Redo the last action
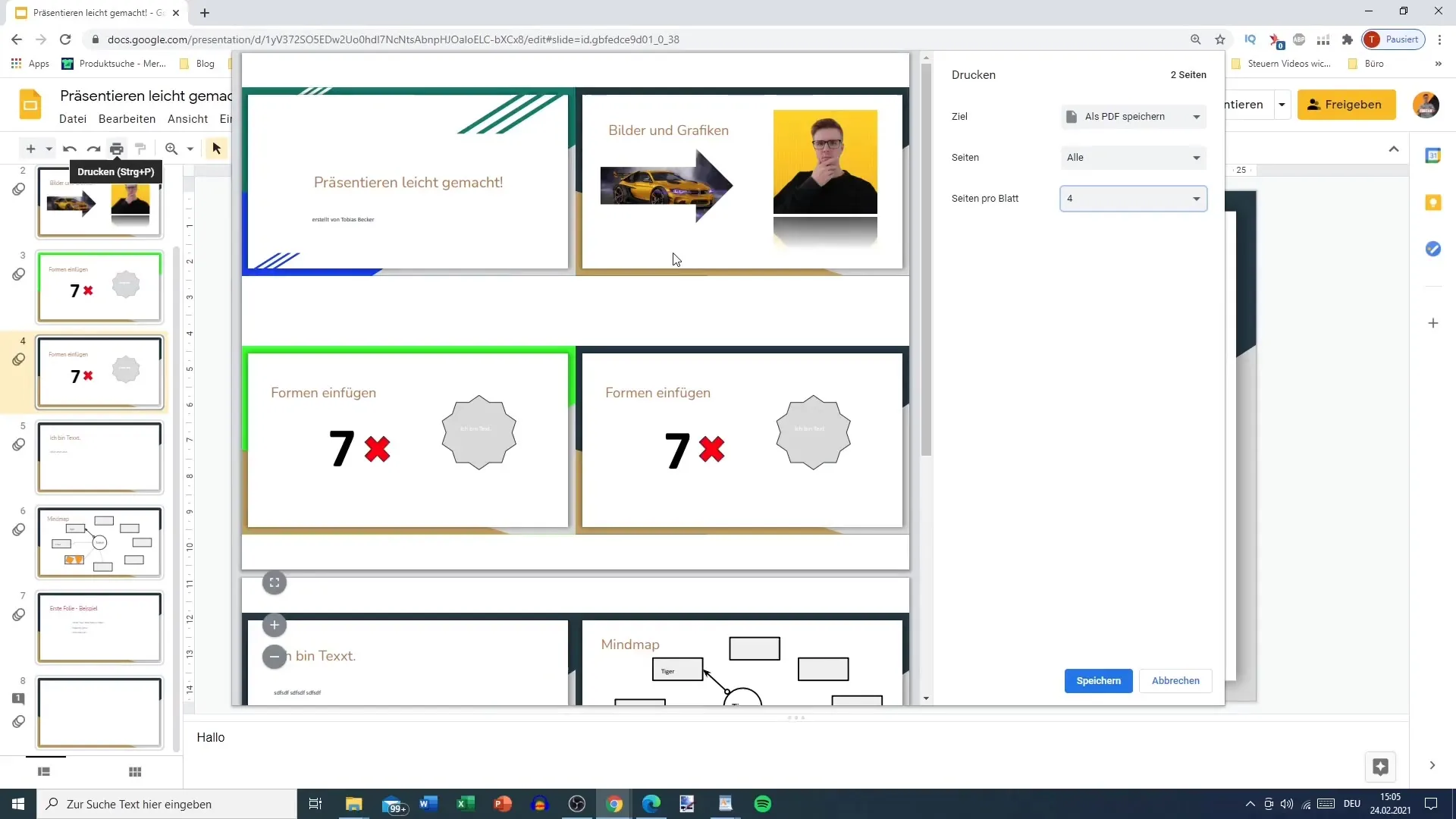The height and width of the screenshot is (819, 1456). click(x=93, y=149)
